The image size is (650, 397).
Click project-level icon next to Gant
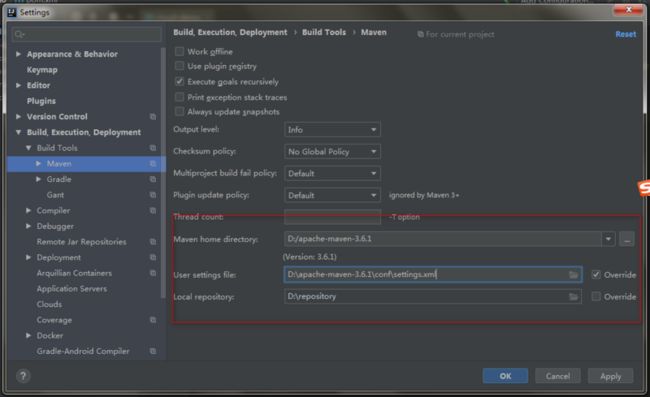153,195
